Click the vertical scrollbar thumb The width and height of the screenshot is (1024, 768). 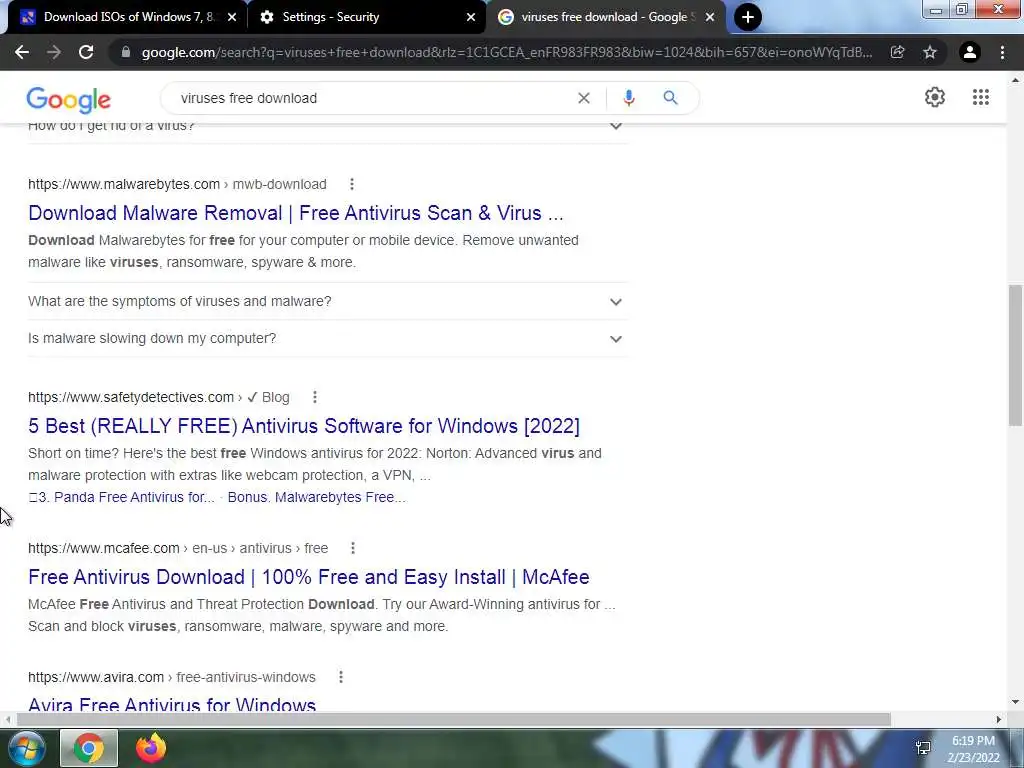[1015, 355]
